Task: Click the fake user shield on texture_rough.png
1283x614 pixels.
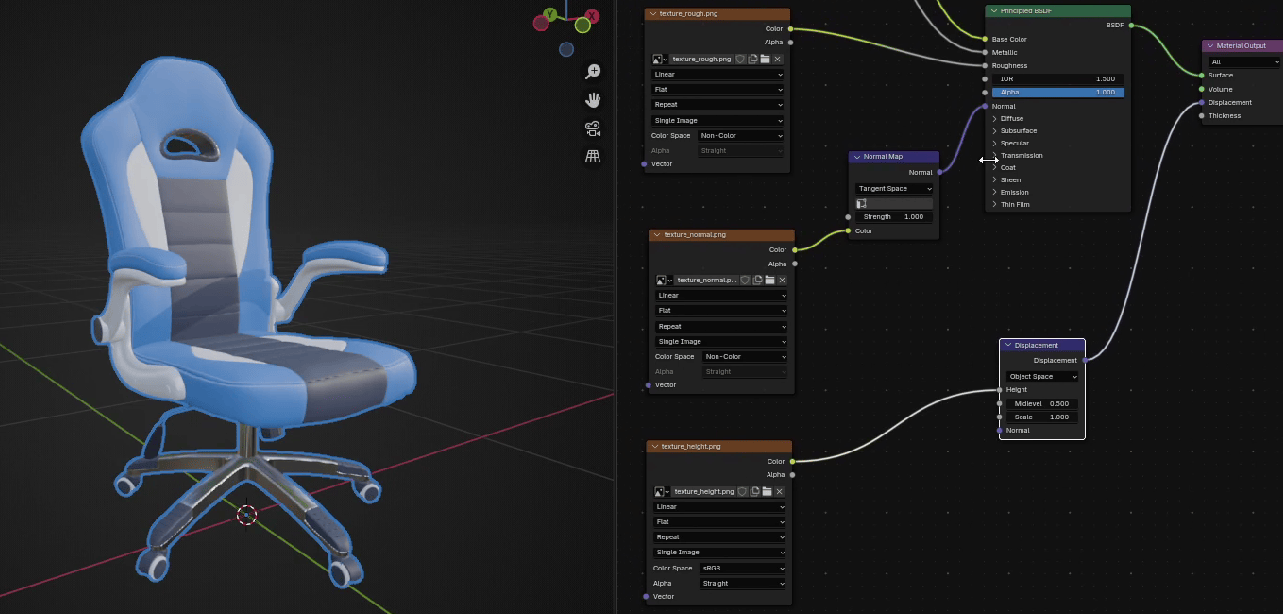Action: pyautogui.click(x=740, y=59)
